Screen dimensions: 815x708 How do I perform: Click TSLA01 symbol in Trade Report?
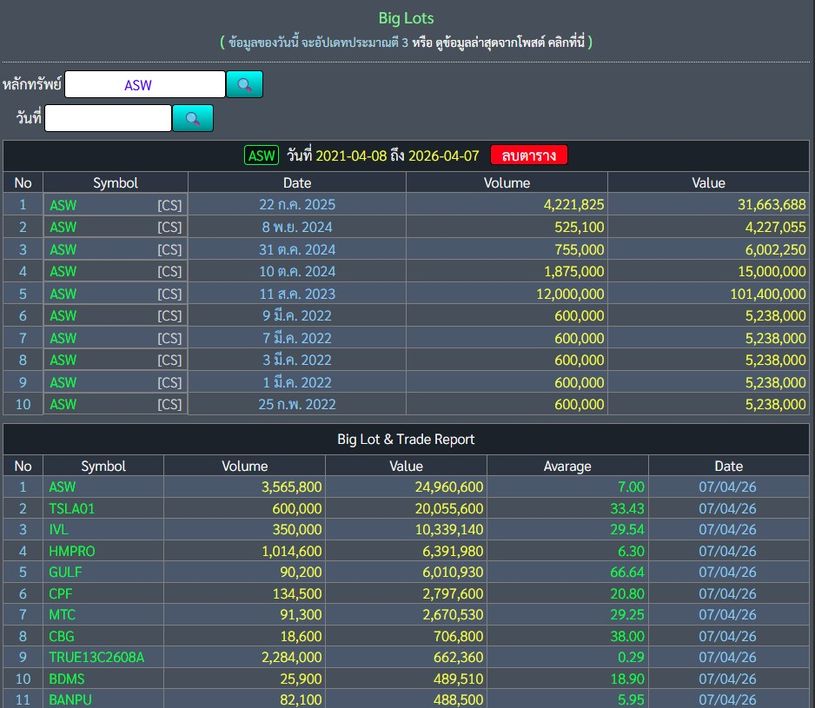tap(71, 509)
